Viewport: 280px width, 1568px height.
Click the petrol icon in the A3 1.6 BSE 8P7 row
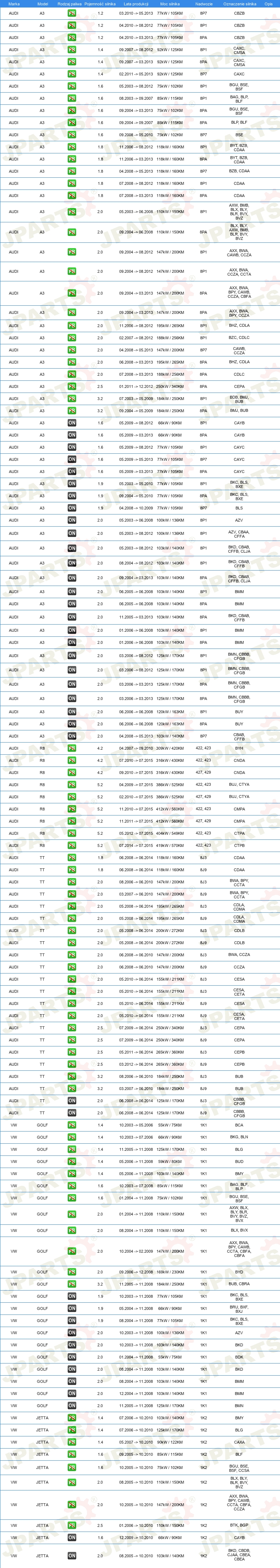(x=72, y=135)
